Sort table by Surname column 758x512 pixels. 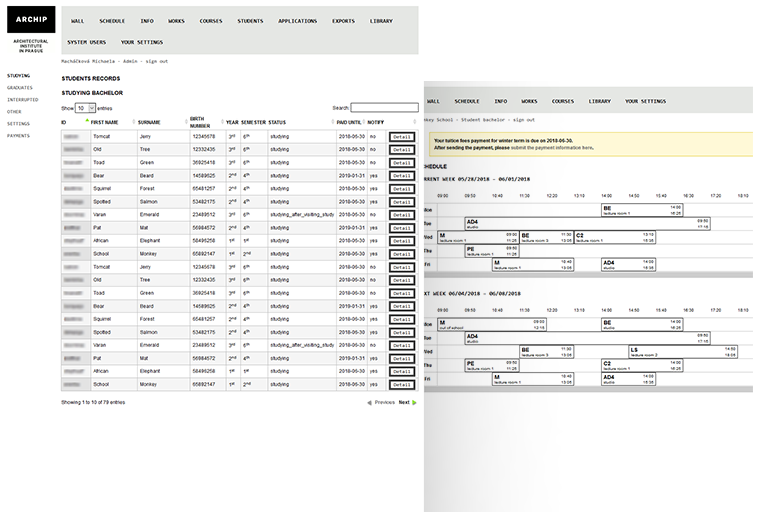149,122
